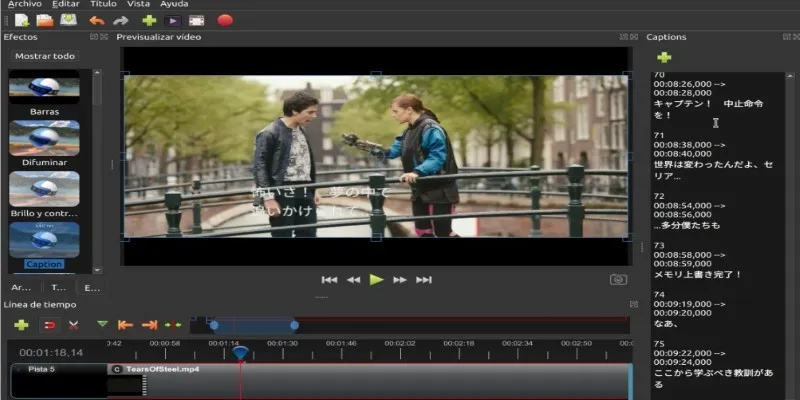
Task: Click caption 73 text メモリ上書き完了！
Action: pos(697,274)
